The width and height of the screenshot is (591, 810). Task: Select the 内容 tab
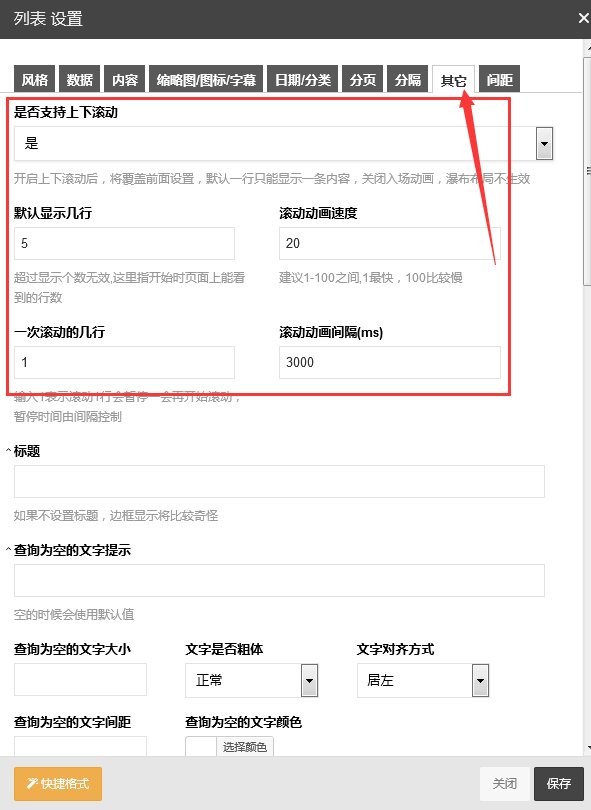tap(125, 79)
